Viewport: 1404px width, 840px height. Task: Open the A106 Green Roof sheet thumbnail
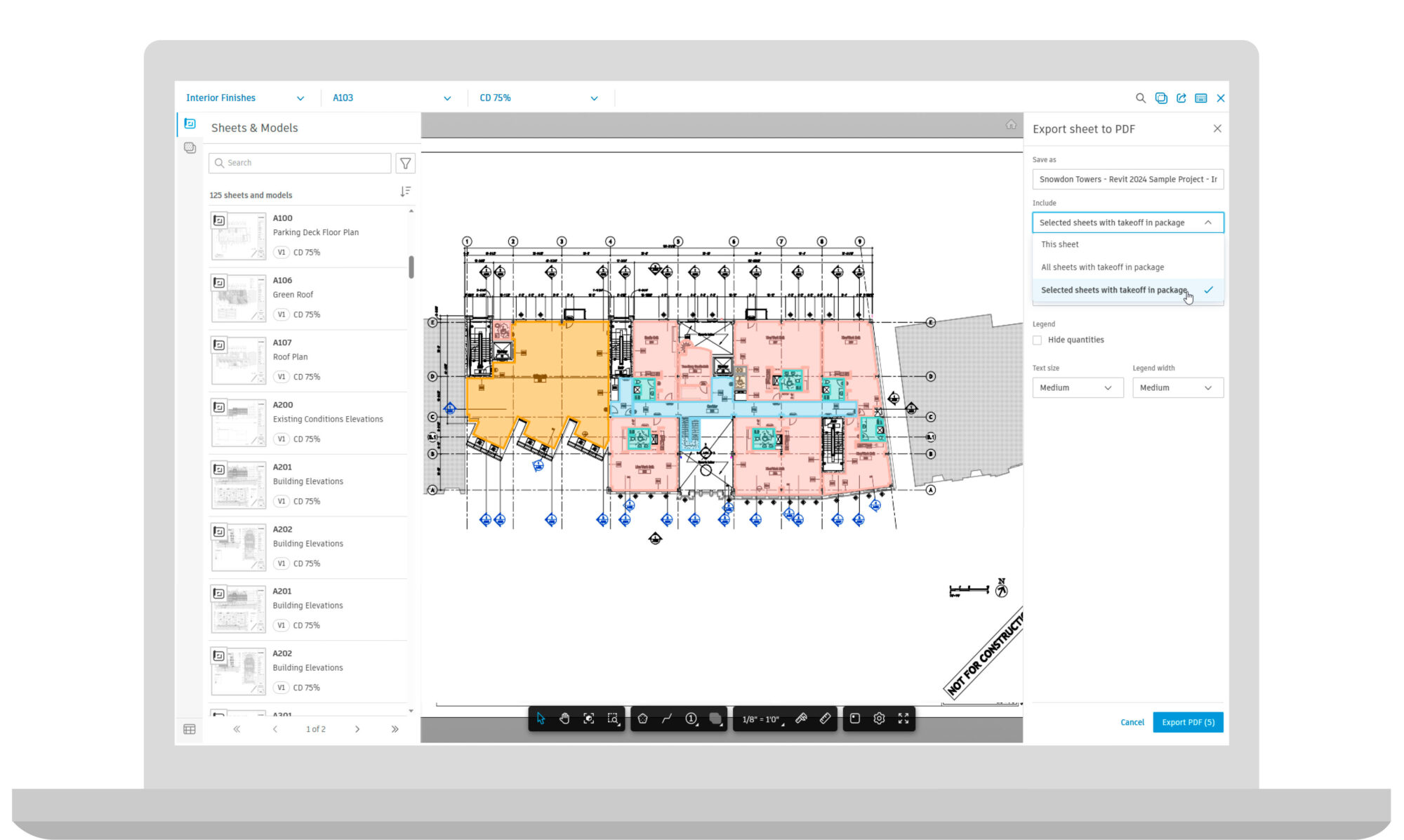tap(238, 297)
